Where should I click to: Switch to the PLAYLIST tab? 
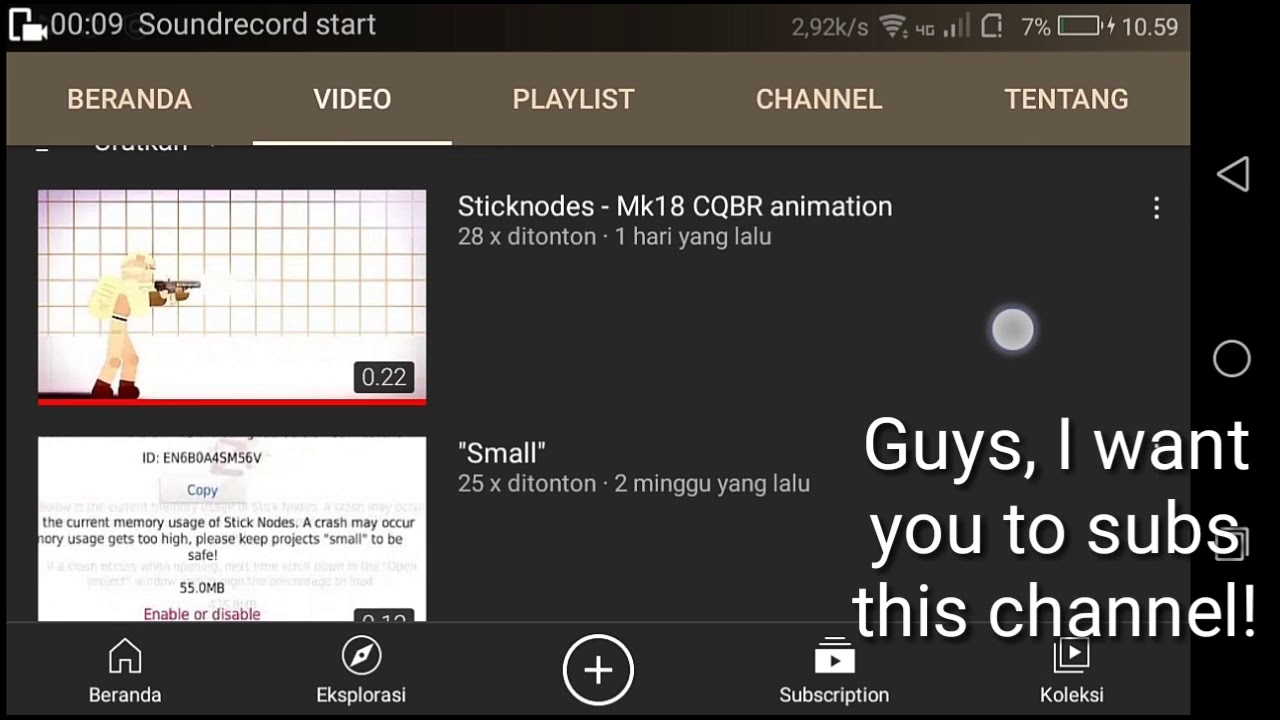(x=573, y=99)
